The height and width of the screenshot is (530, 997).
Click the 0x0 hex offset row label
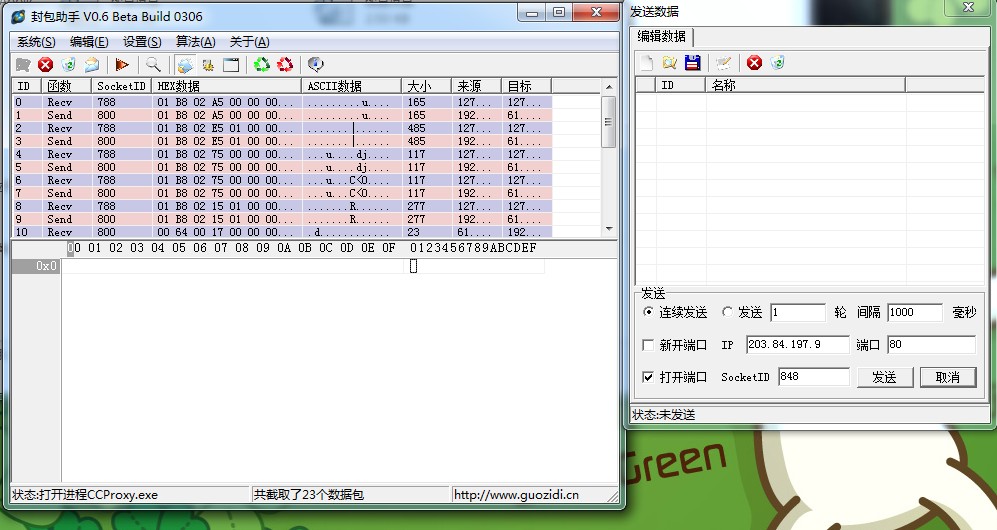pos(36,266)
